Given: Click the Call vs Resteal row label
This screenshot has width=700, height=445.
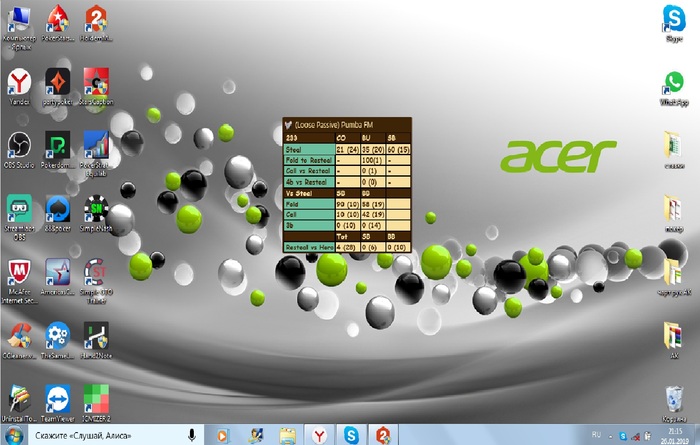Looking at the screenshot, I should point(309,171).
